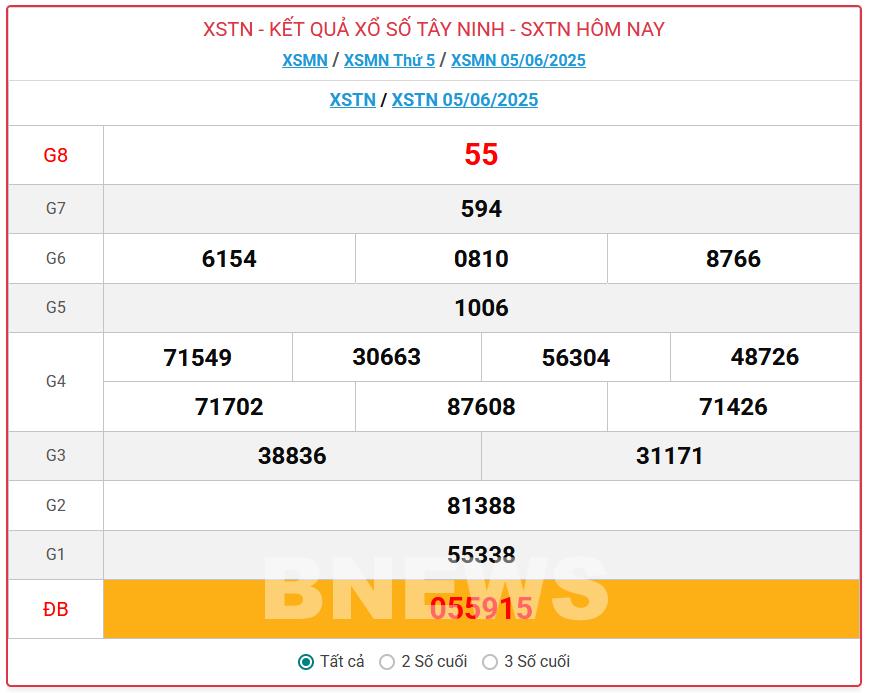Open the XSMN link in header
This screenshot has height=693, width=873.
pyautogui.click(x=304, y=60)
